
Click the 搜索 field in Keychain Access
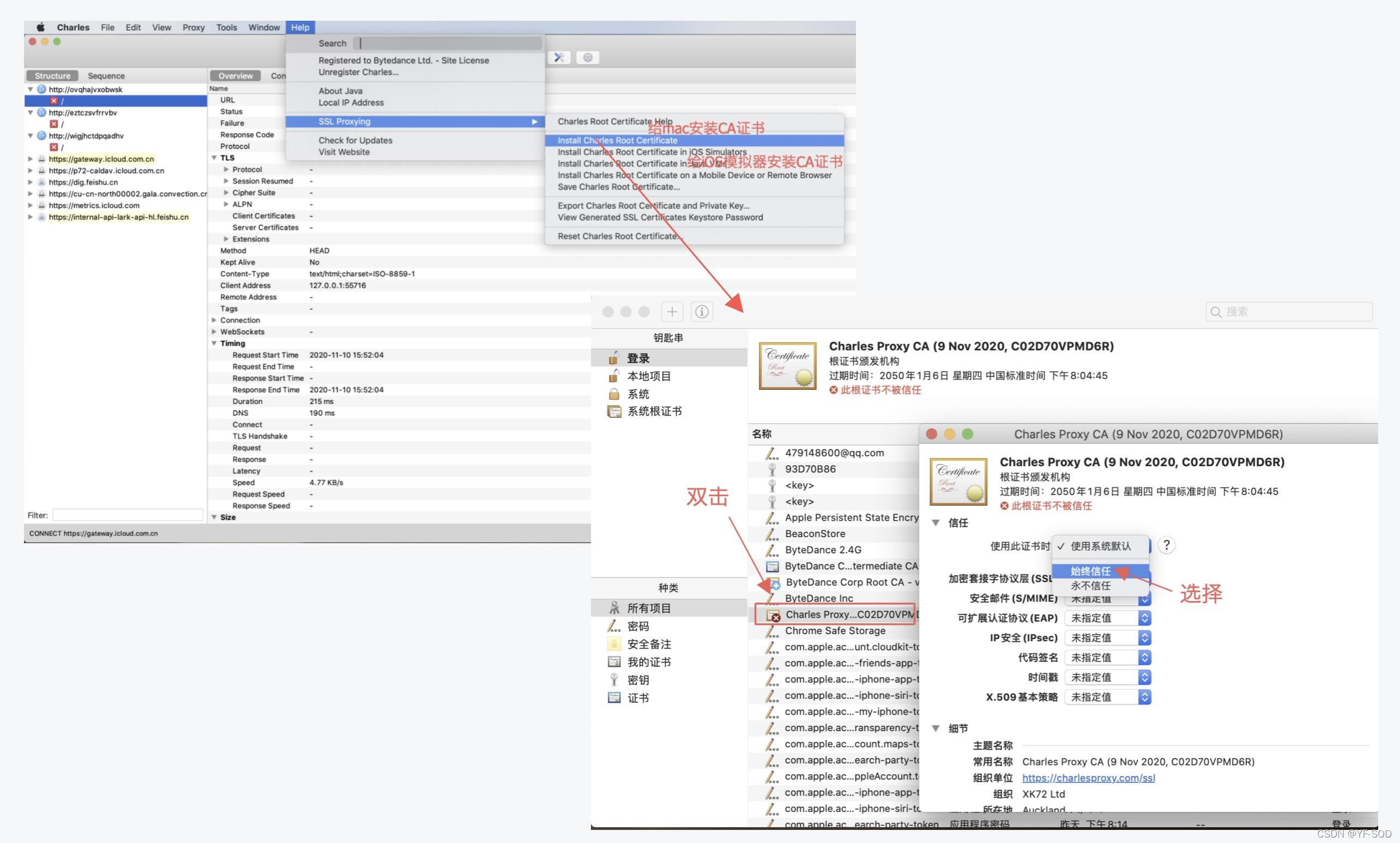(1289, 312)
